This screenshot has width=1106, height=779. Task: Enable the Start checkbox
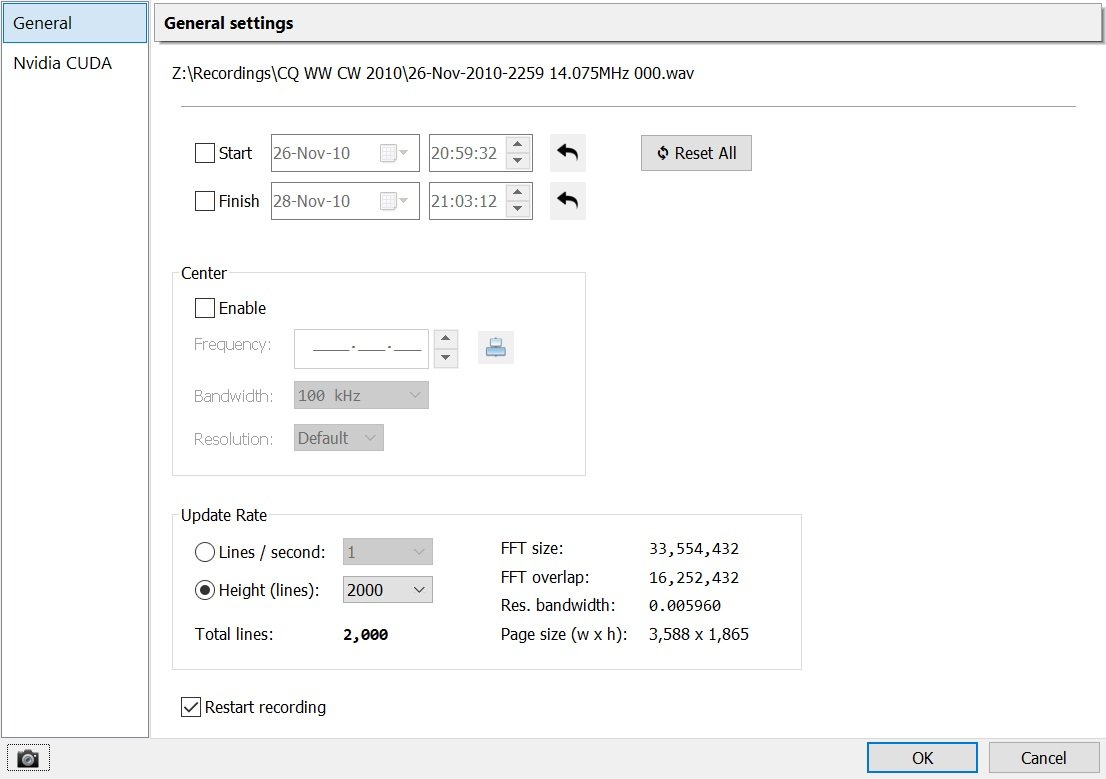click(x=205, y=152)
